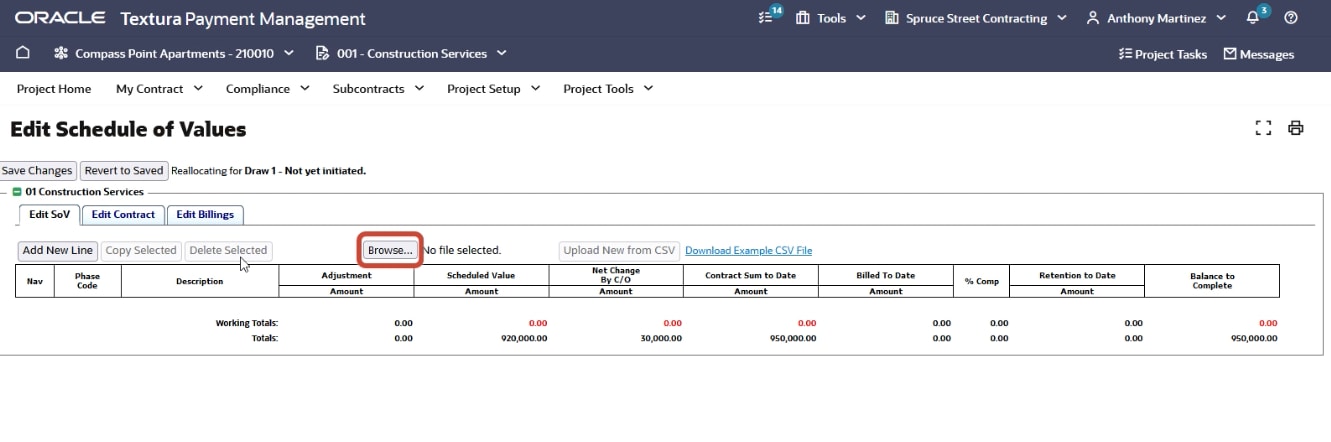The height and width of the screenshot is (442, 1331).
Task: Open the Tools dropdown menu
Action: coord(830,18)
